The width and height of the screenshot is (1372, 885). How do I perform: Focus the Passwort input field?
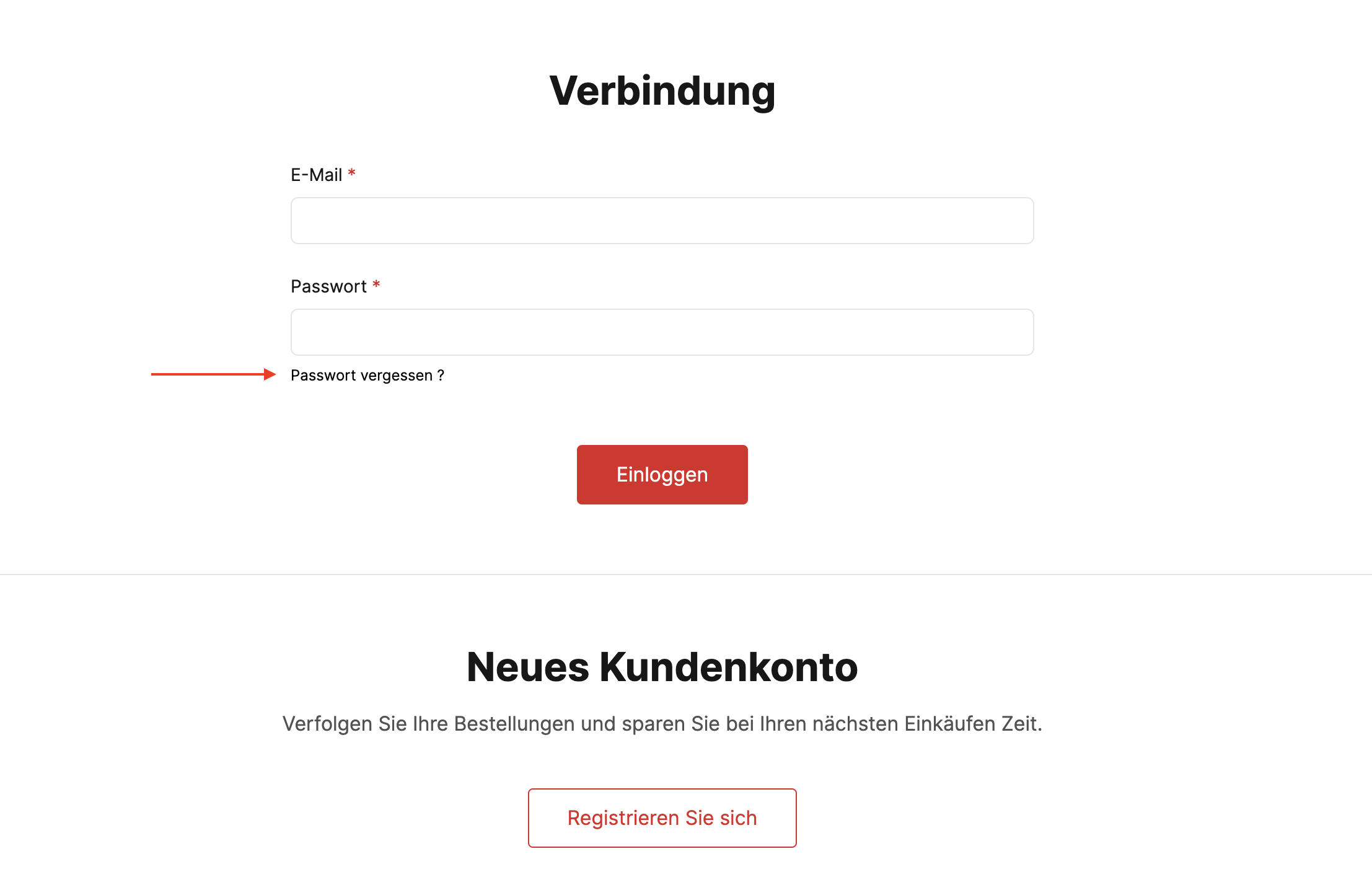tap(662, 332)
